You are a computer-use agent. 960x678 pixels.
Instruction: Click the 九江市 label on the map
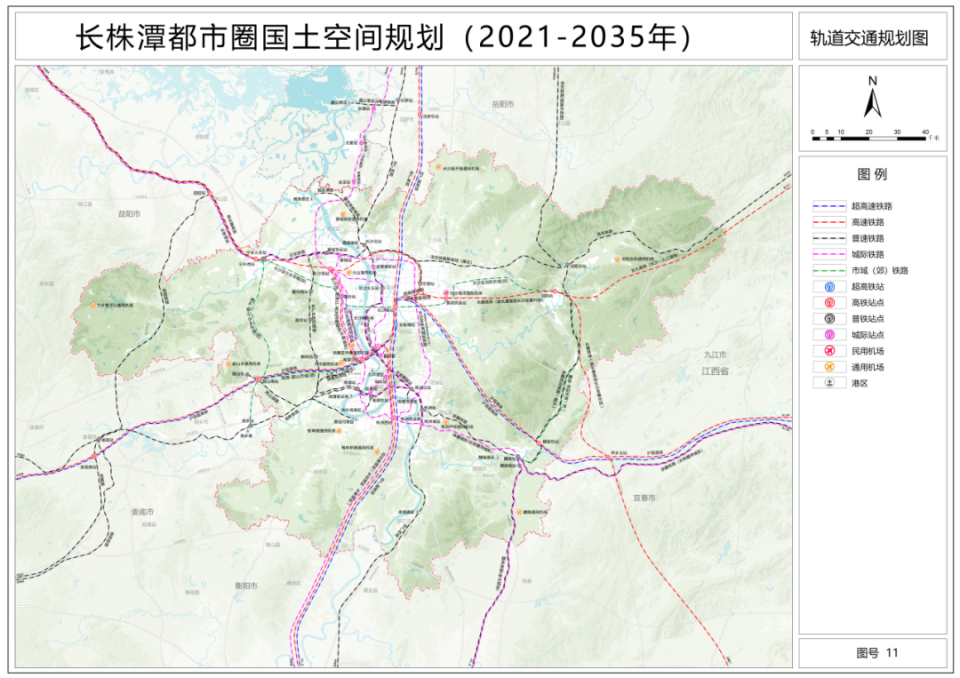[714, 355]
